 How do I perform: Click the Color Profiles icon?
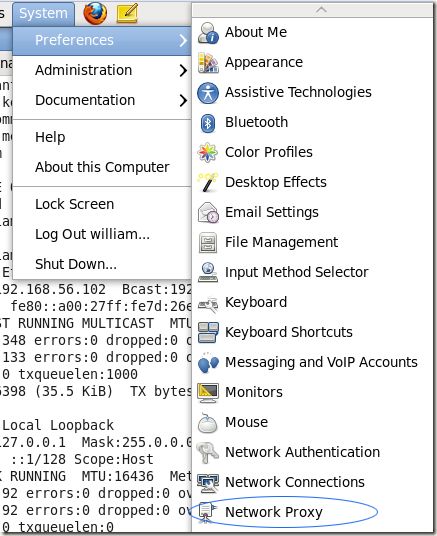click(208, 152)
